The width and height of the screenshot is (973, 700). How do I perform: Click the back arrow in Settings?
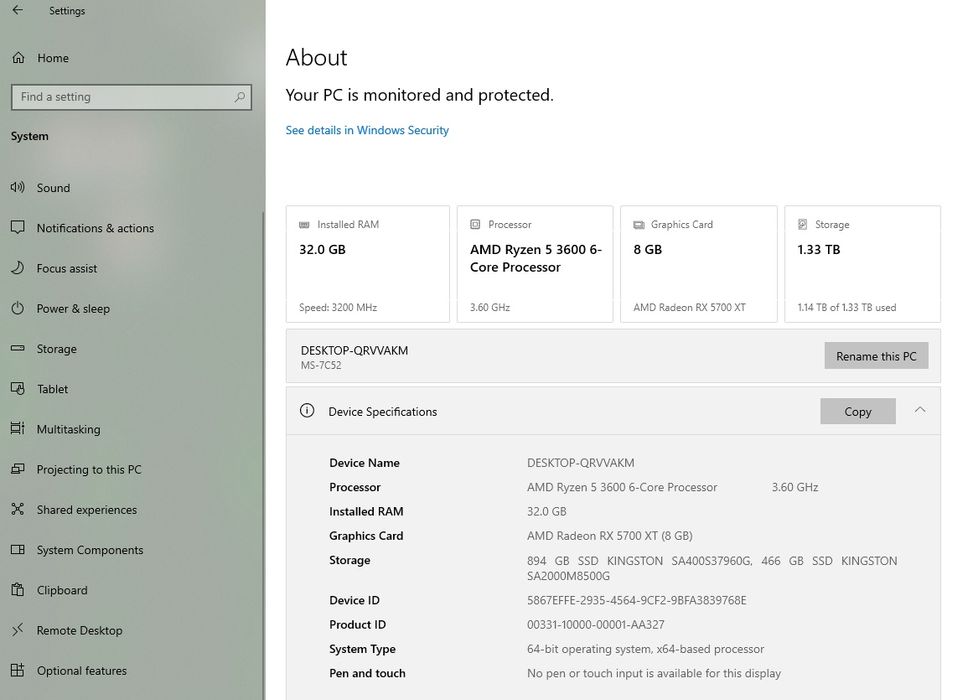[x=18, y=11]
